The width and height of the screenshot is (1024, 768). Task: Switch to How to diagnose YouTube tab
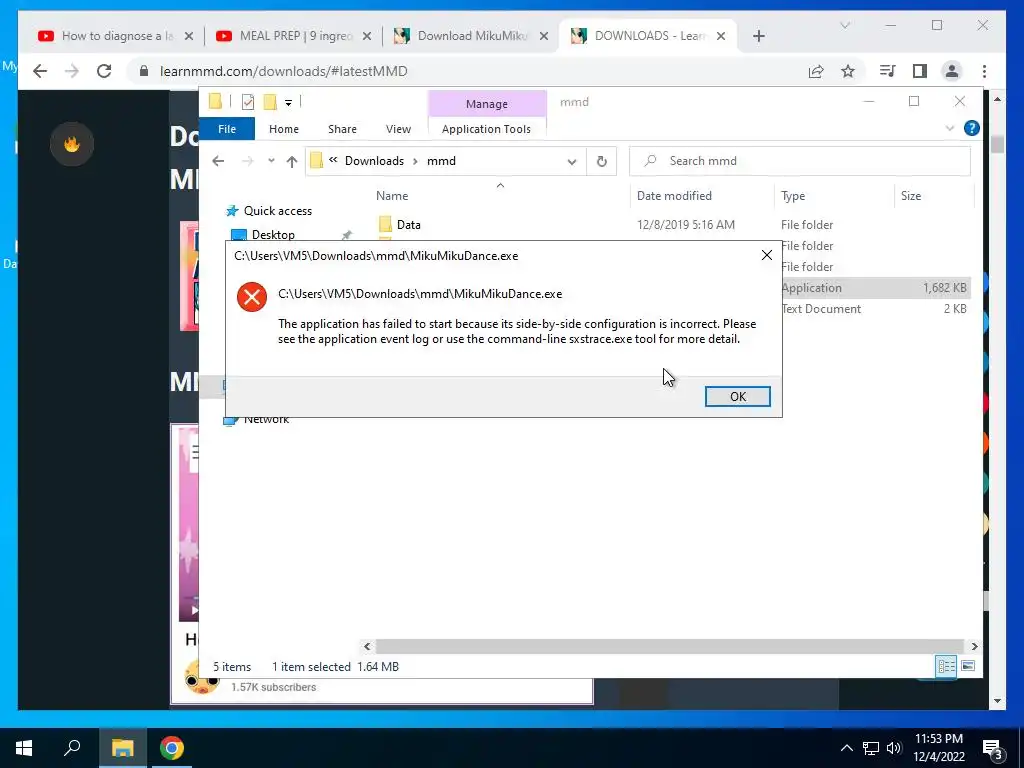(x=116, y=36)
